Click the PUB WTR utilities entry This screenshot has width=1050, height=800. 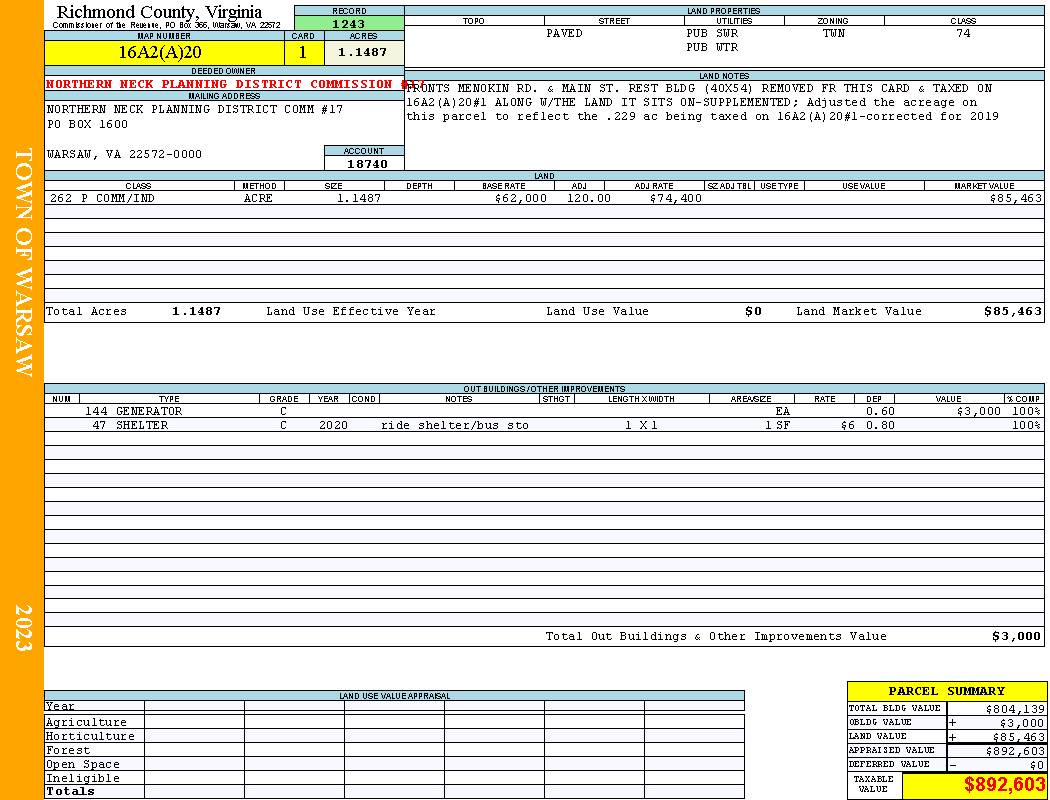tap(712, 48)
